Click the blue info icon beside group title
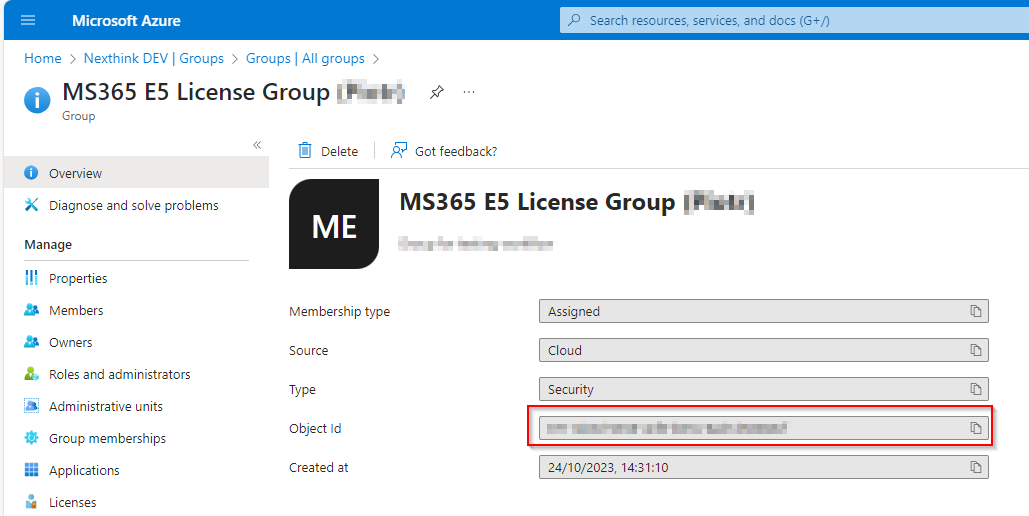The image size is (1029, 516). 37,100
